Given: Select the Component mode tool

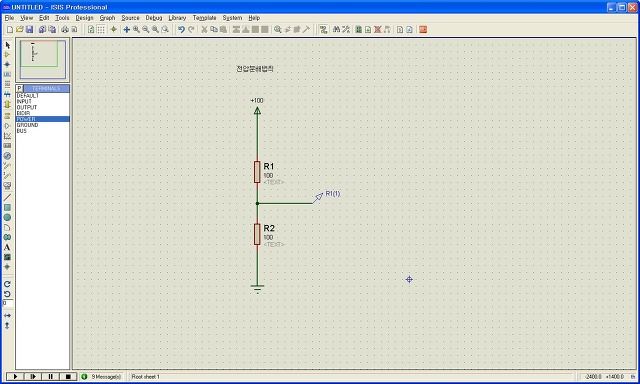Looking at the screenshot, I should tap(7, 55).
